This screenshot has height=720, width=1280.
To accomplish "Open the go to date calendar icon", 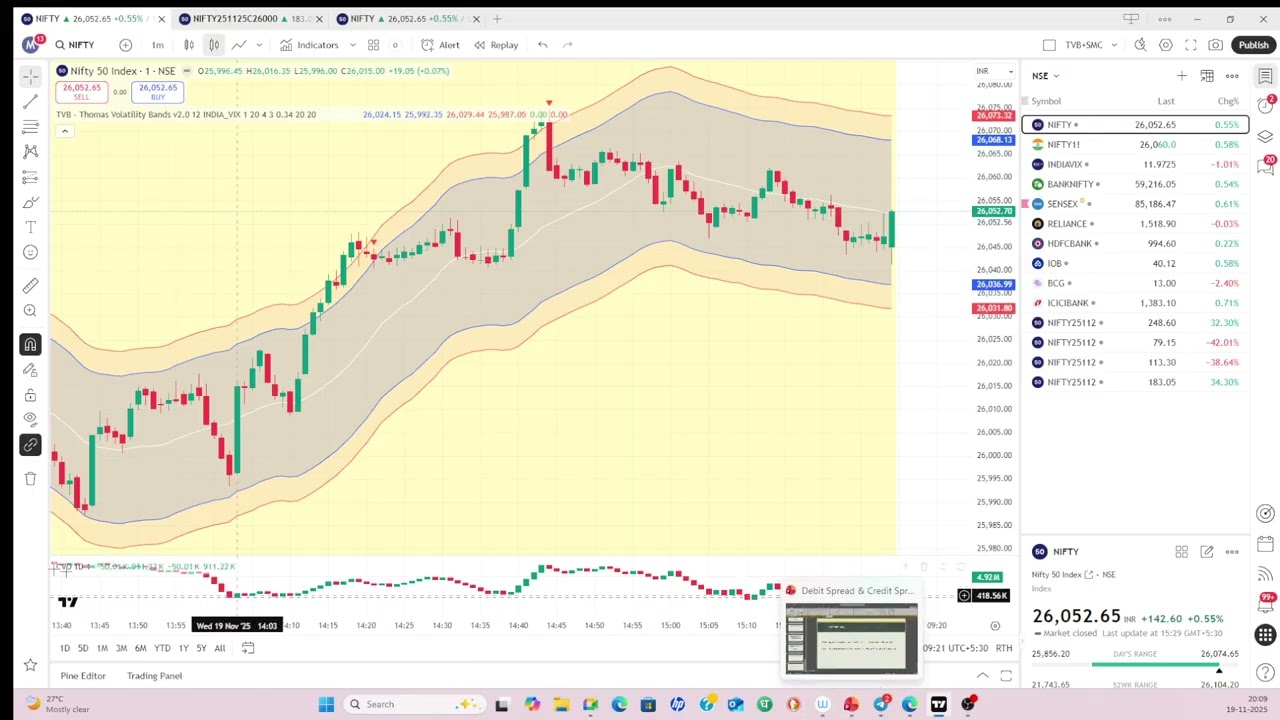I will click(x=248, y=648).
